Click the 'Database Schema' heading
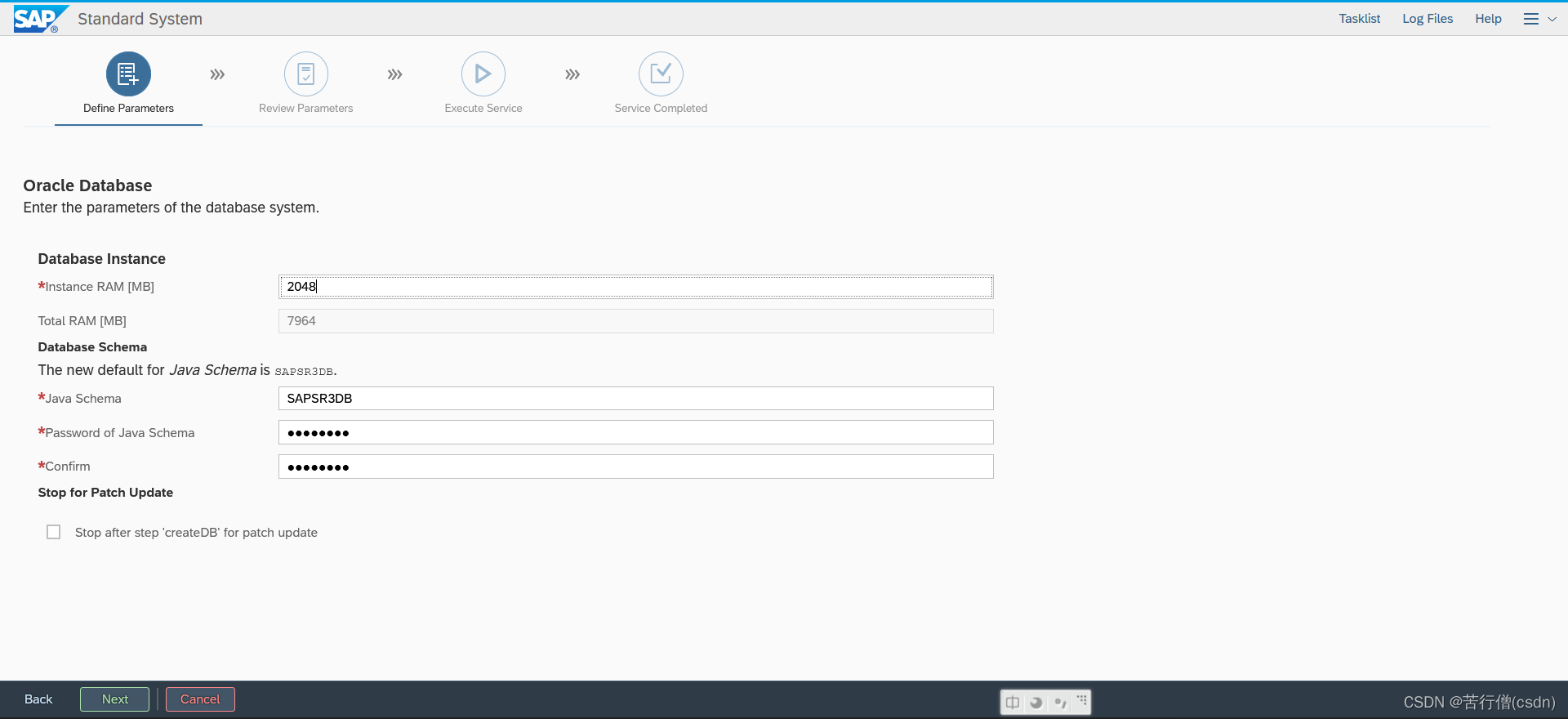Screen dimensions: 1568x719 click(92, 347)
